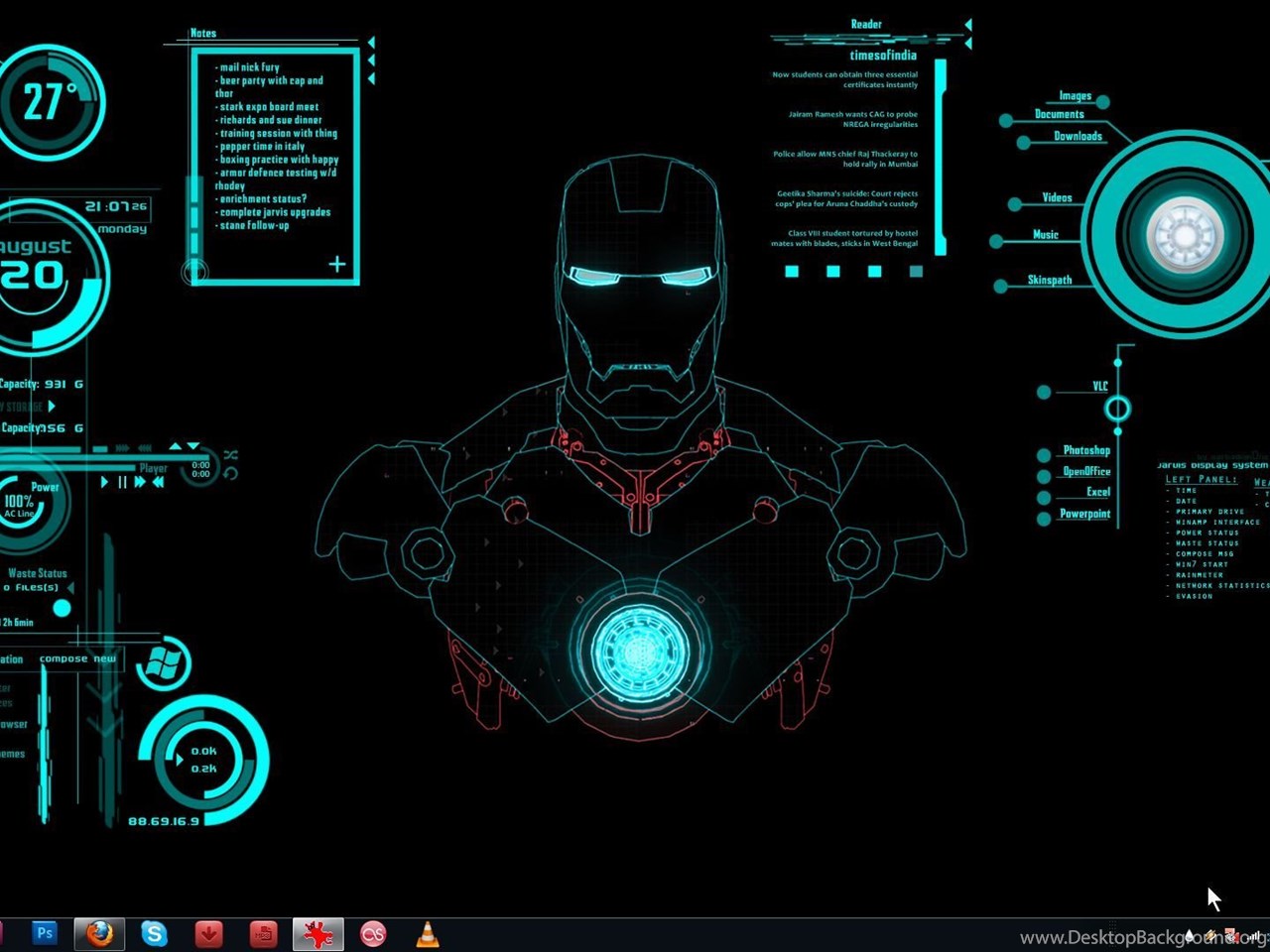
Task: Open the Music folder shortcut
Action: click(1046, 235)
